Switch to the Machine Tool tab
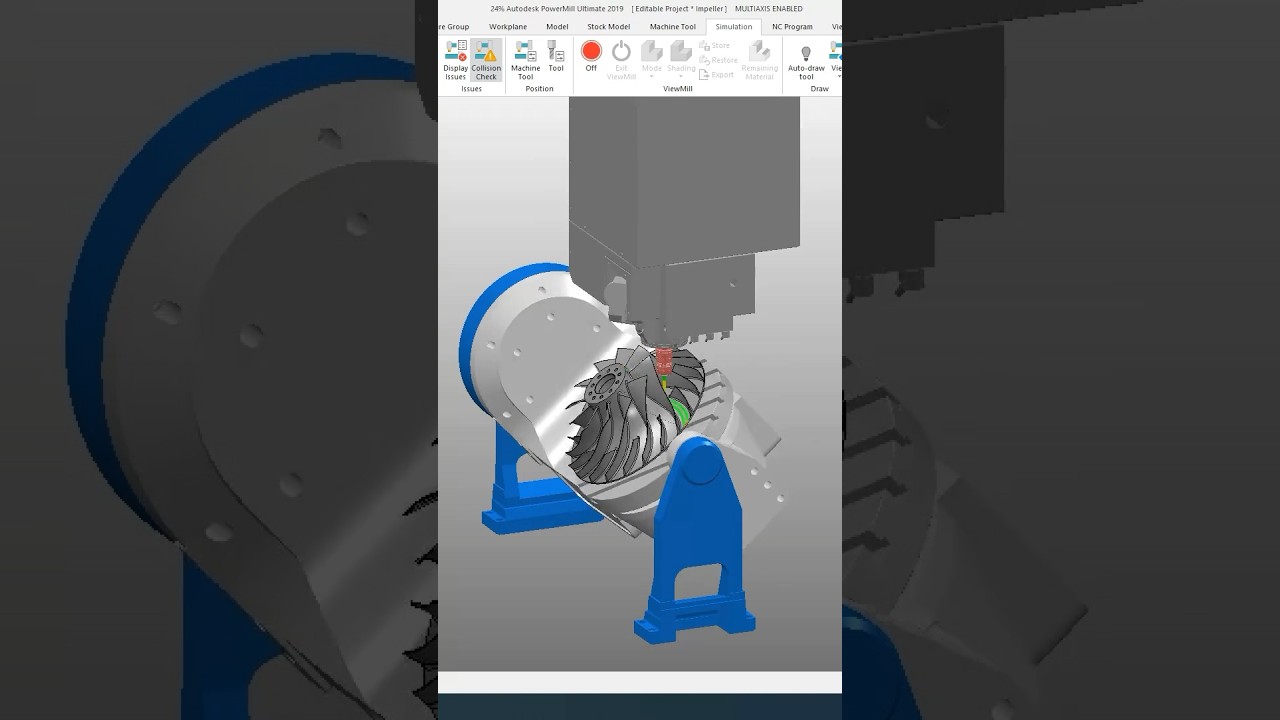The width and height of the screenshot is (1280, 720). tap(672, 27)
